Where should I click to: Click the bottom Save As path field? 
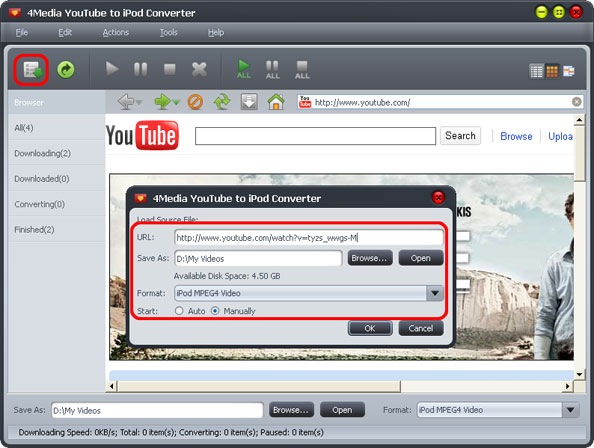157,411
